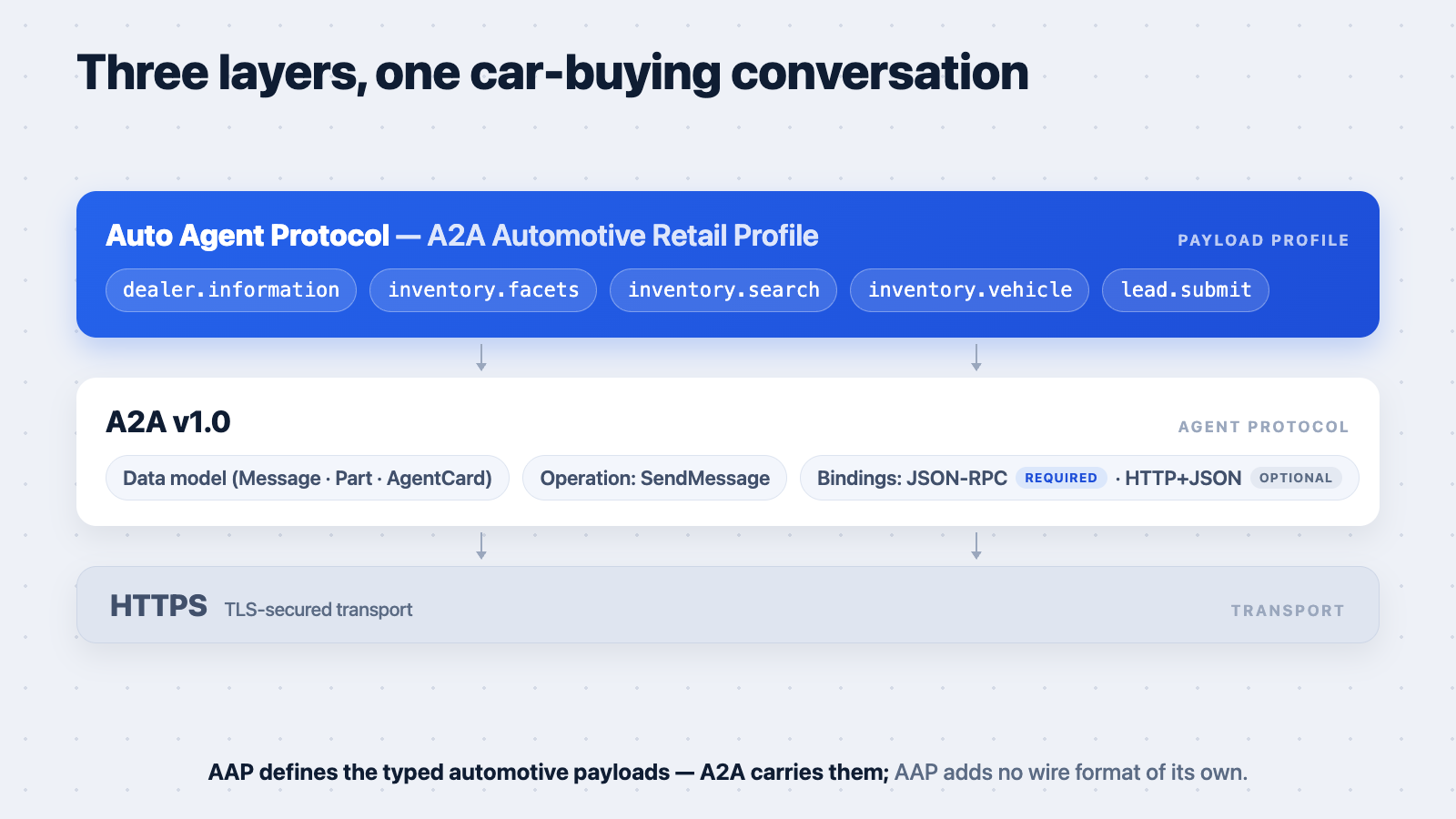
Task: Select the Operation: SendMessage chip
Action: tap(654, 478)
